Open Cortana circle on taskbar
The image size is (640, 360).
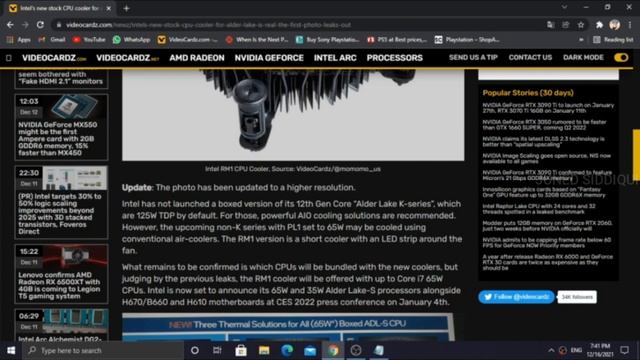pyautogui.click(x=195, y=350)
